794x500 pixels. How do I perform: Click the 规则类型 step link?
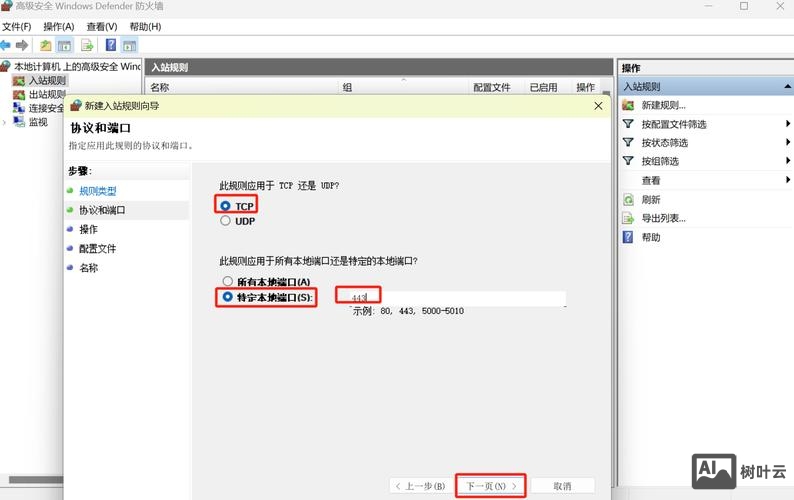pyautogui.click(x=98, y=191)
